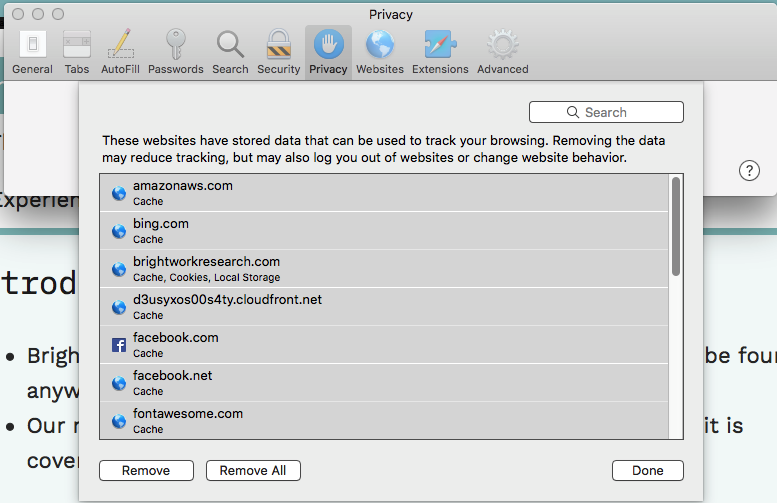Open the Advanced gear preferences pane
The width and height of the screenshot is (777, 503).
tap(502, 53)
